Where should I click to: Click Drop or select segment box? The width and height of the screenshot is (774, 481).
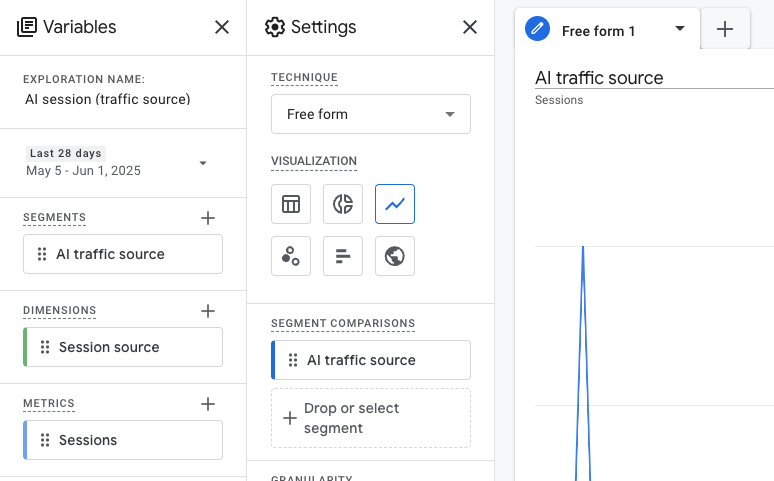pyautogui.click(x=371, y=418)
